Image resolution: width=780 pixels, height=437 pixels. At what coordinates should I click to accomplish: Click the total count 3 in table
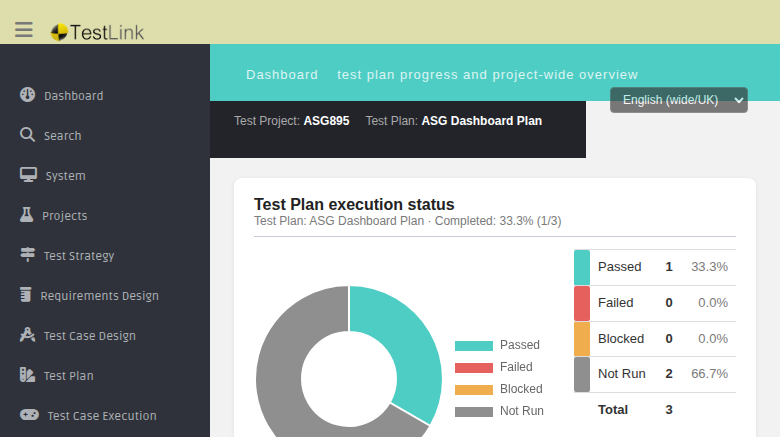[669, 410]
